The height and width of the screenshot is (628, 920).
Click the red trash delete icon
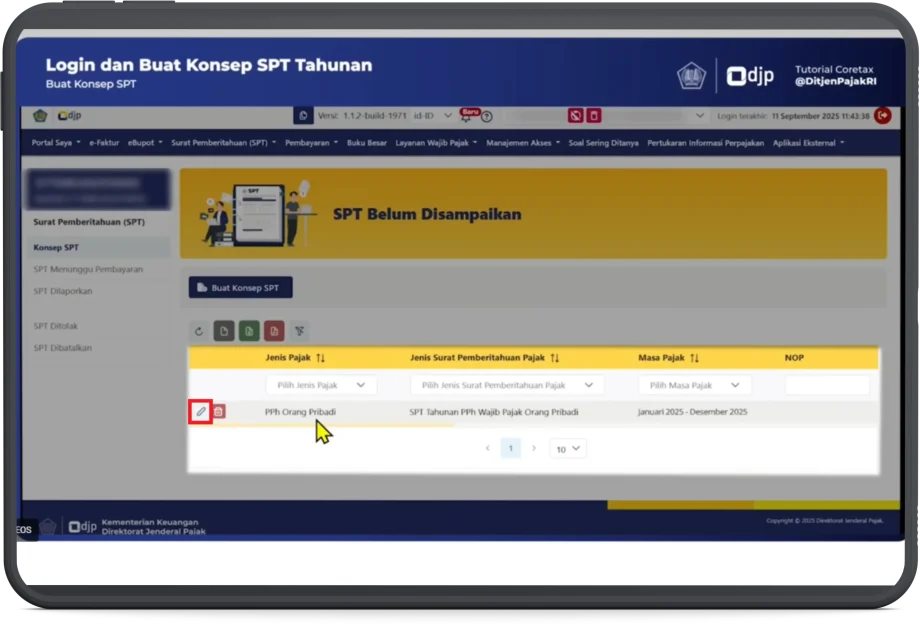(219, 411)
